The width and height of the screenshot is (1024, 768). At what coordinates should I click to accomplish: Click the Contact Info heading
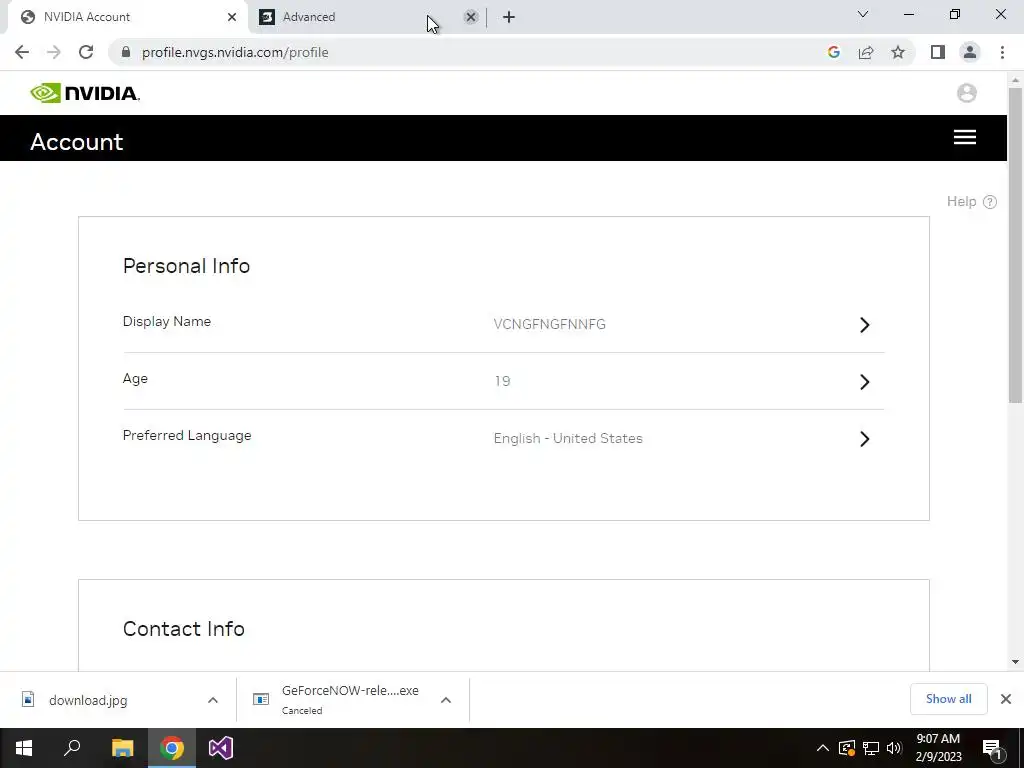(184, 629)
